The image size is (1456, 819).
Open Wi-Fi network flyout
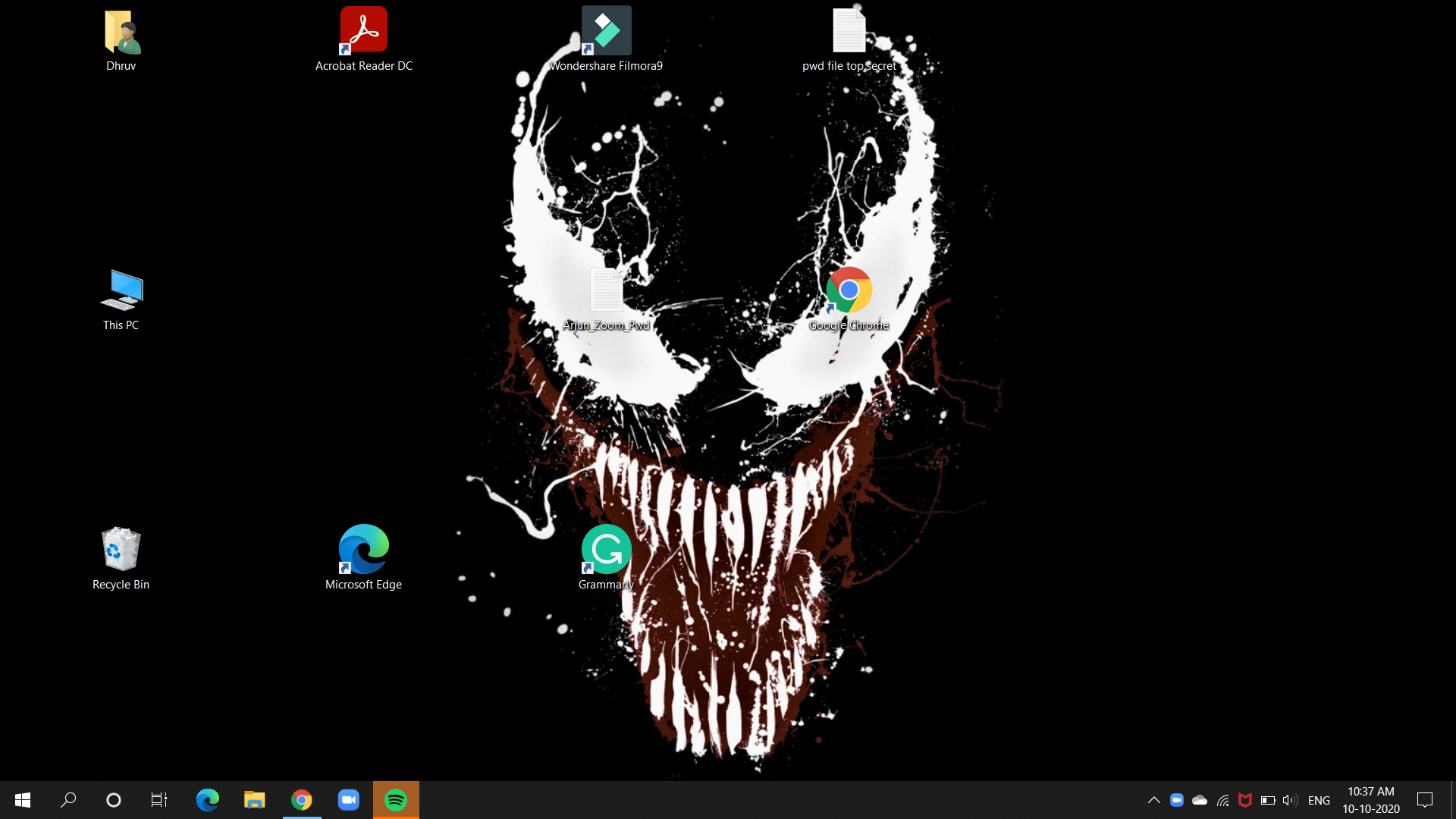[1222, 800]
